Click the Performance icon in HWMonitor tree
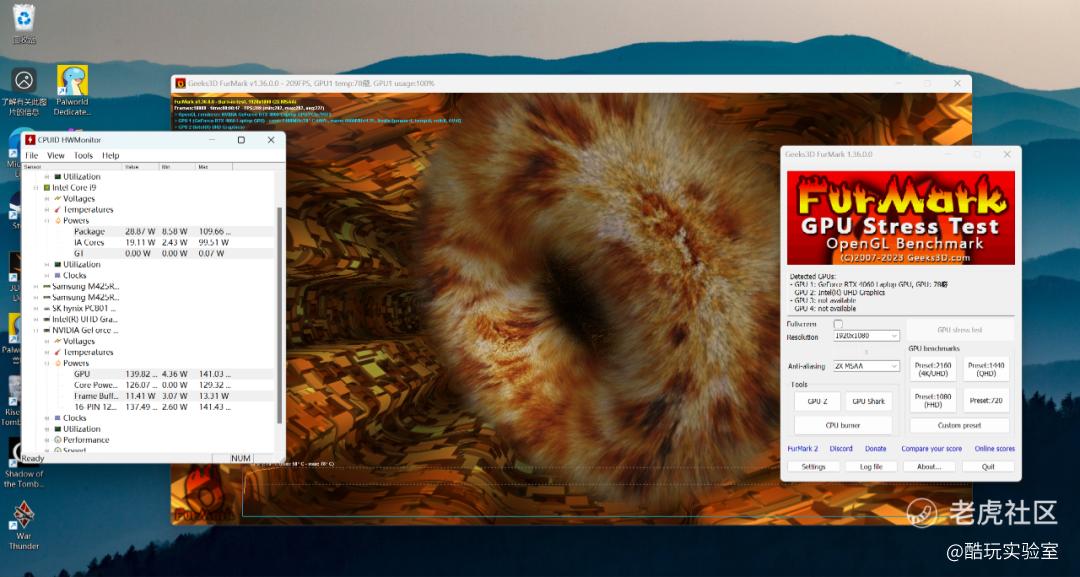This screenshot has height=577, width=1080. coord(58,440)
